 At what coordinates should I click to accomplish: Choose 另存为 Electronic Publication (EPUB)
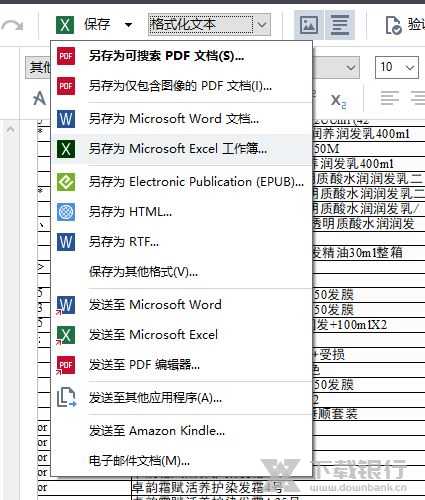pyautogui.click(x=182, y=182)
